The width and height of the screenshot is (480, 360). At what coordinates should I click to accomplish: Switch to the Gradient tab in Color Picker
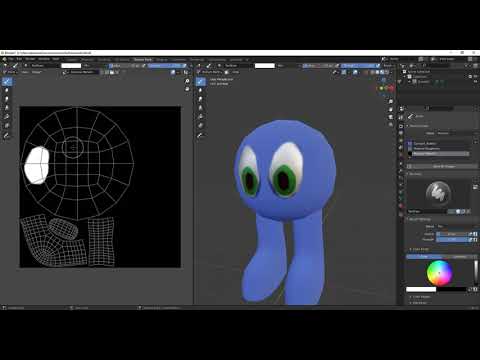coord(459,256)
